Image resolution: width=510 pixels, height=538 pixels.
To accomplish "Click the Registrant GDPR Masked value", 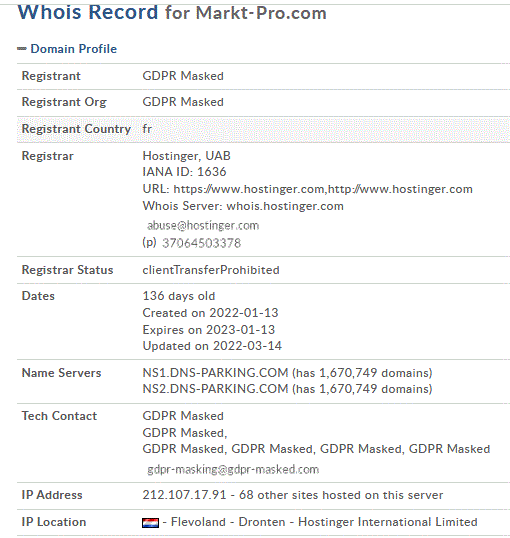I will pos(183,76).
